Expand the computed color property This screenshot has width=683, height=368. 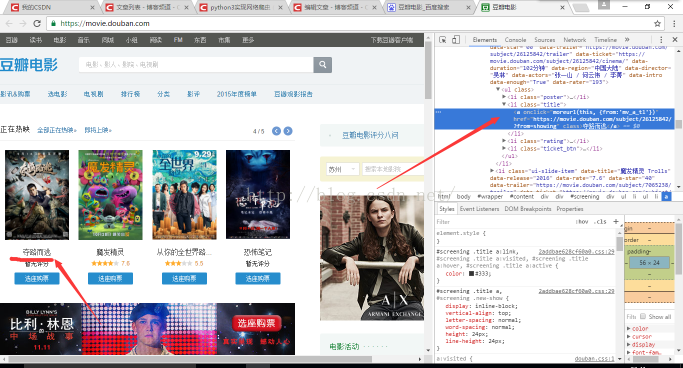pyautogui.click(x=629, y=328)
